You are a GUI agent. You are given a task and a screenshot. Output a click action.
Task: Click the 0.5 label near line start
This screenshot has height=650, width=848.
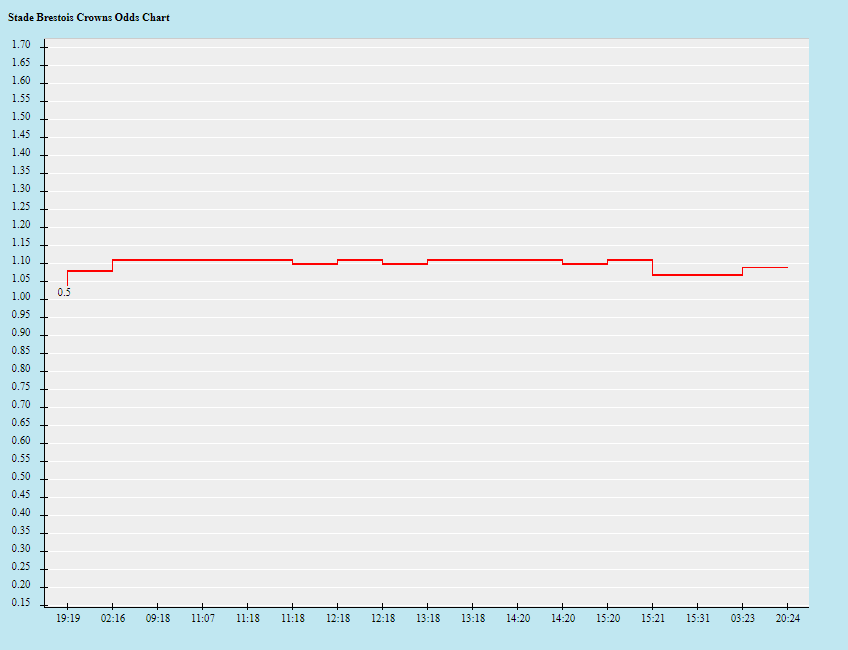click(64, 293)
